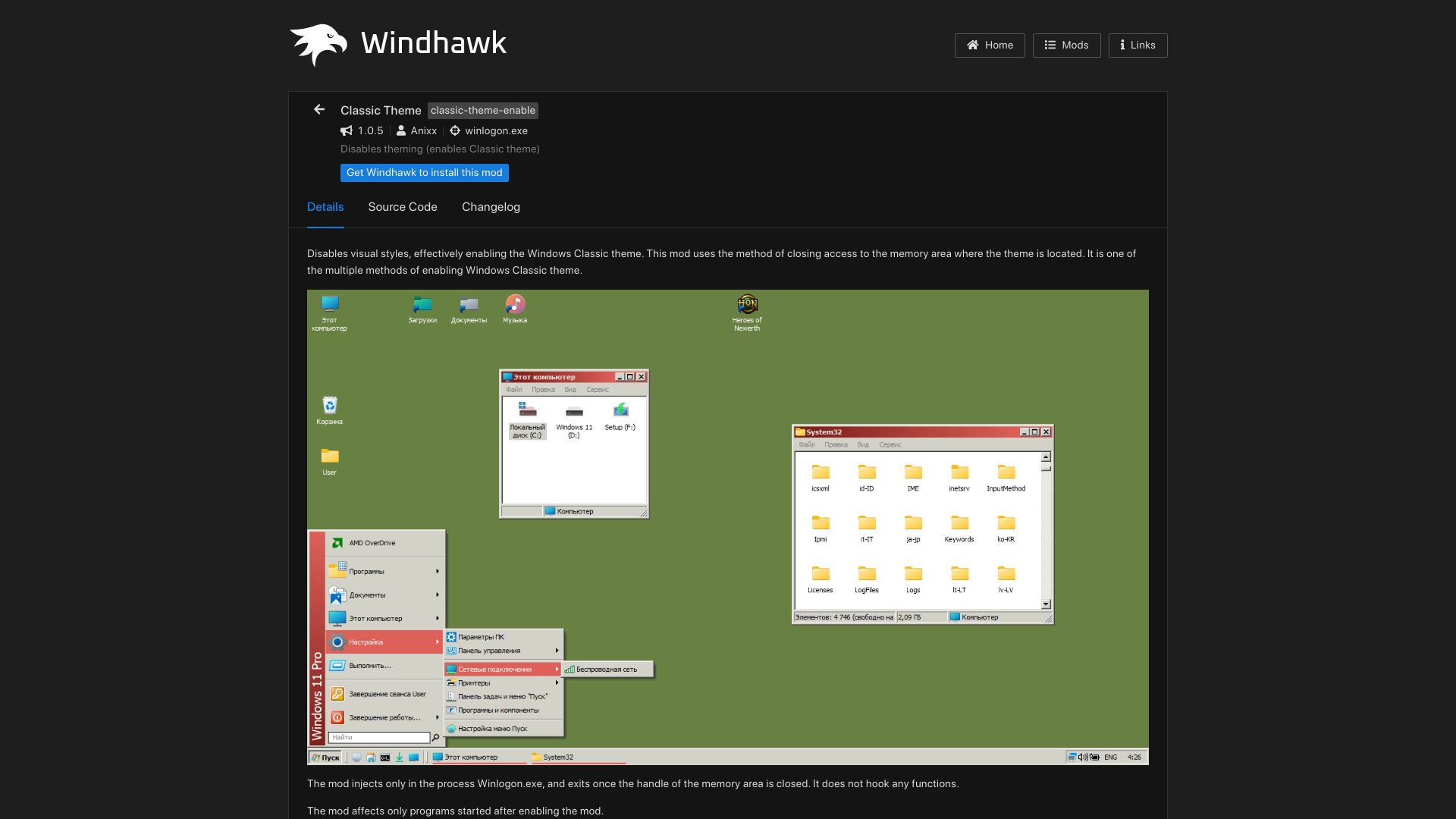Image resolution: width=1456 pixels, height=819 pixels.
Task: Expand the Панель управления submenu arrow
Action: 557,651
